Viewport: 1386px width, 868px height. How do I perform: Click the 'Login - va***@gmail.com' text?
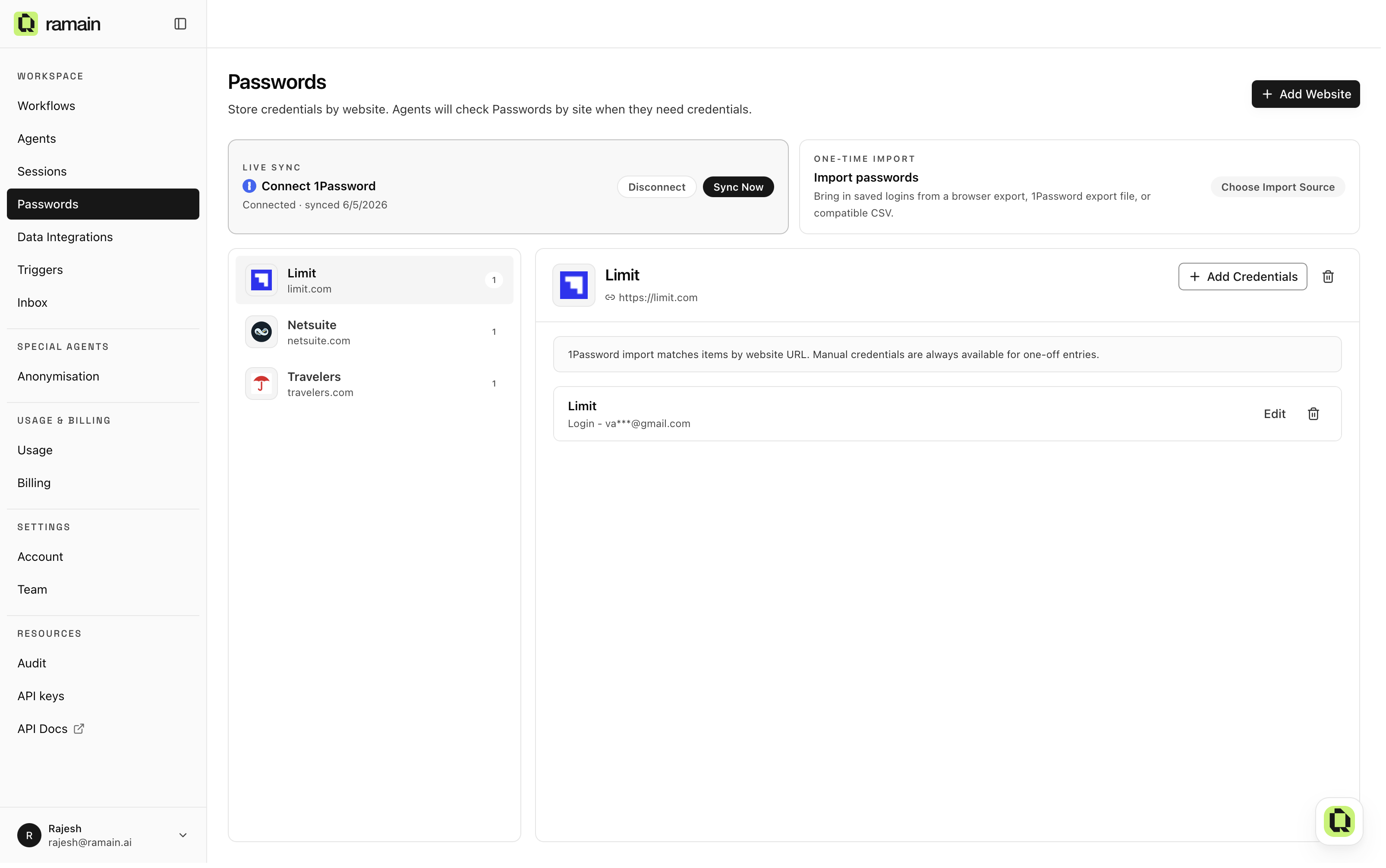tap(629, 424)
